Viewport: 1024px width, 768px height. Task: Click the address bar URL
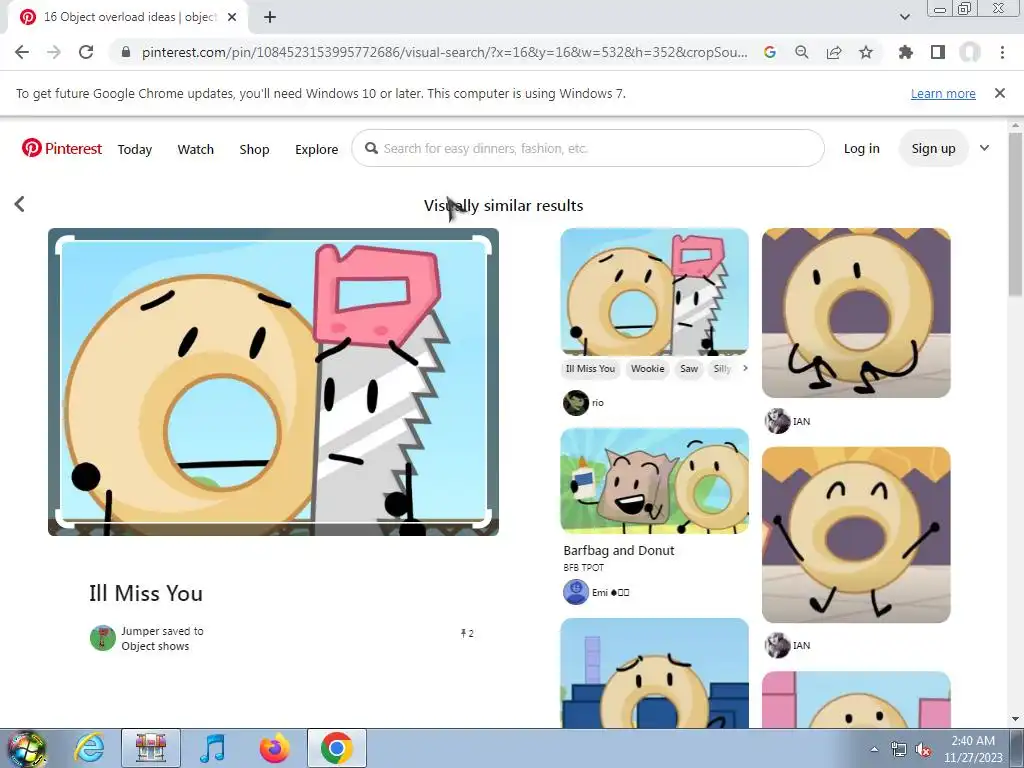pos(444,52)
